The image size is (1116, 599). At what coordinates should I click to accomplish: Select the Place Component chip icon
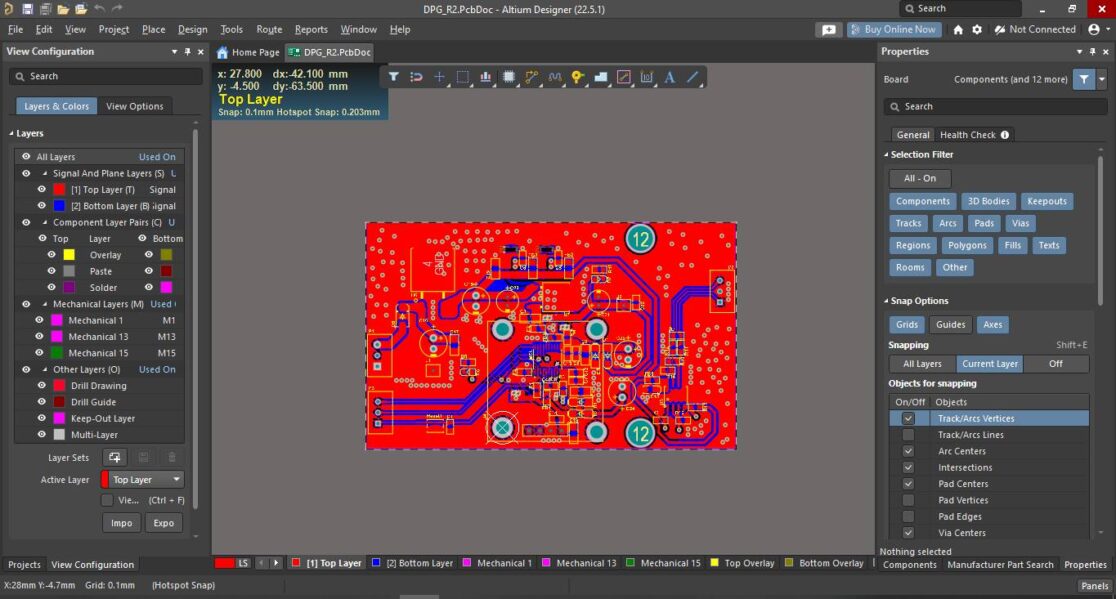[x=509, y=77]
